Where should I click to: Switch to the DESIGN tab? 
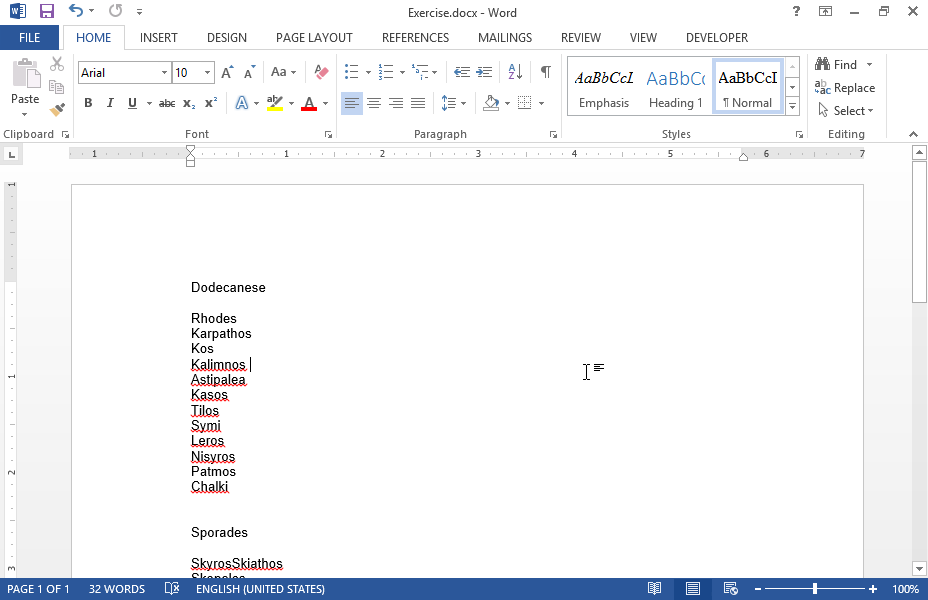point(227,38)
